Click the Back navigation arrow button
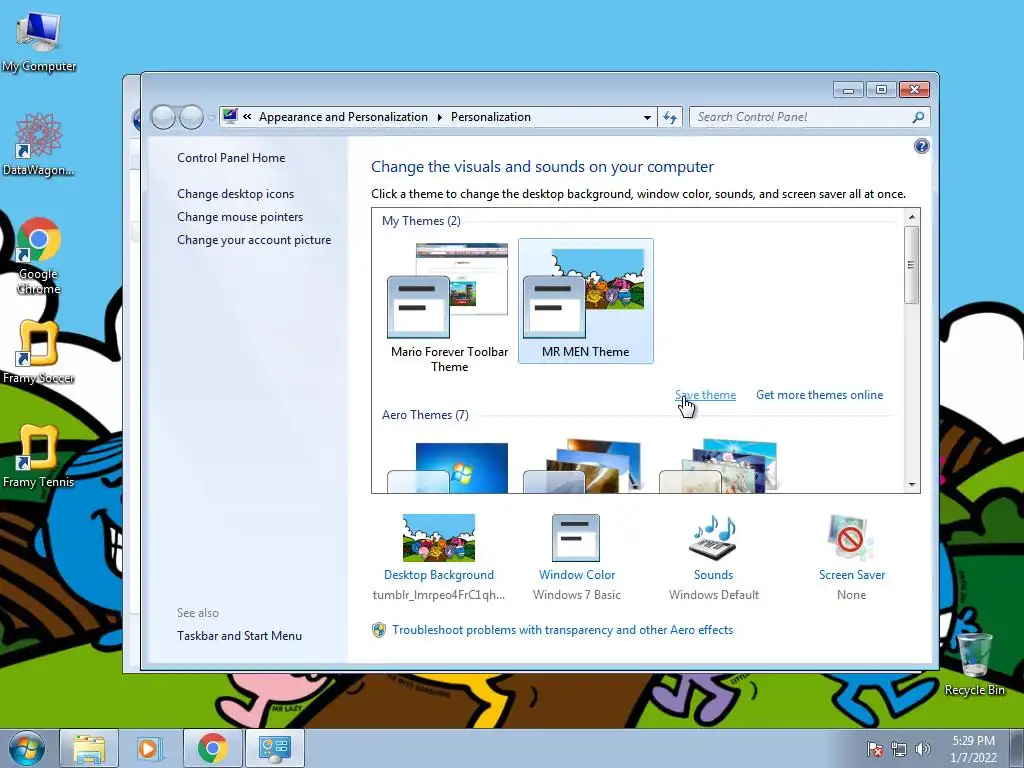Screen dimensions: 1024x768 pos(163,118)
